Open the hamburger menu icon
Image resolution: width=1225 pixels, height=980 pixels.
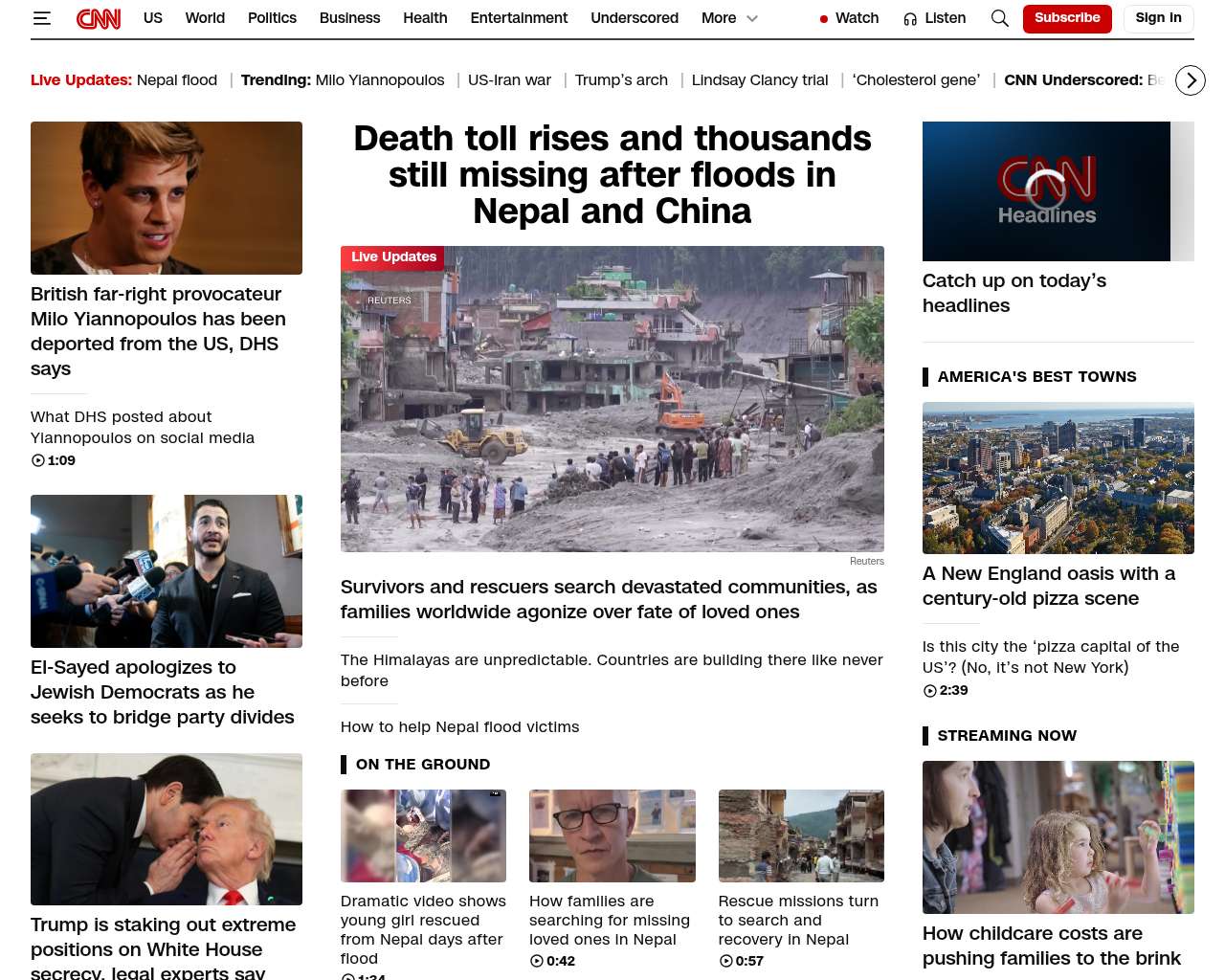(x=41, y=18)
